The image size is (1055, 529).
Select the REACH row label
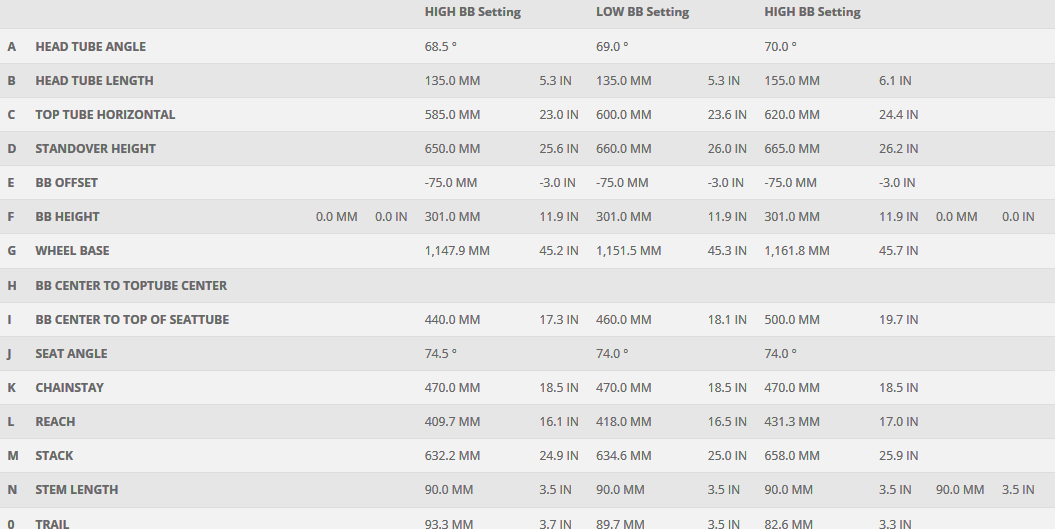click(x=55, y=422)
